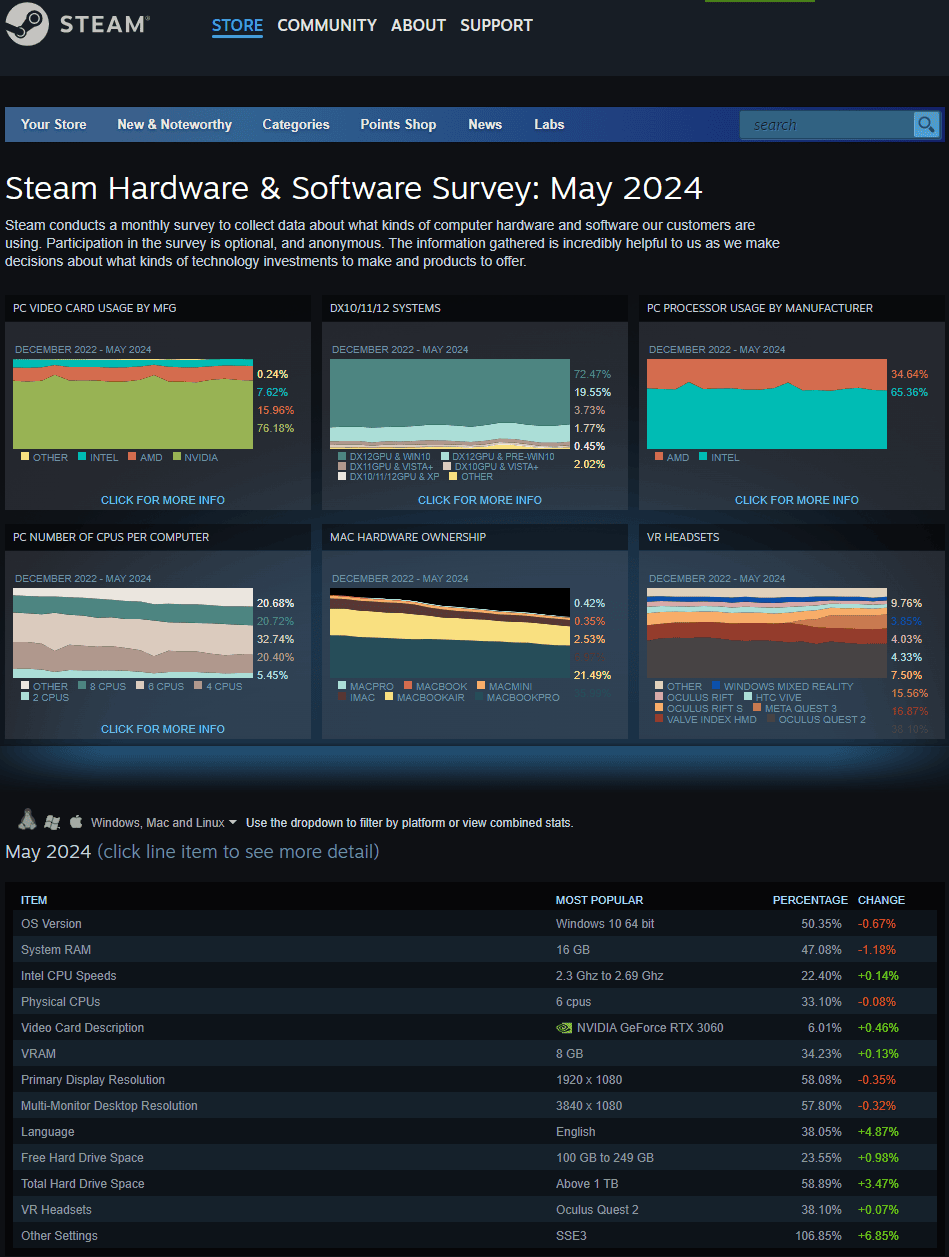Click more info under DX10/11/12 Systems
949x1257 pixels.
point(480,500)
